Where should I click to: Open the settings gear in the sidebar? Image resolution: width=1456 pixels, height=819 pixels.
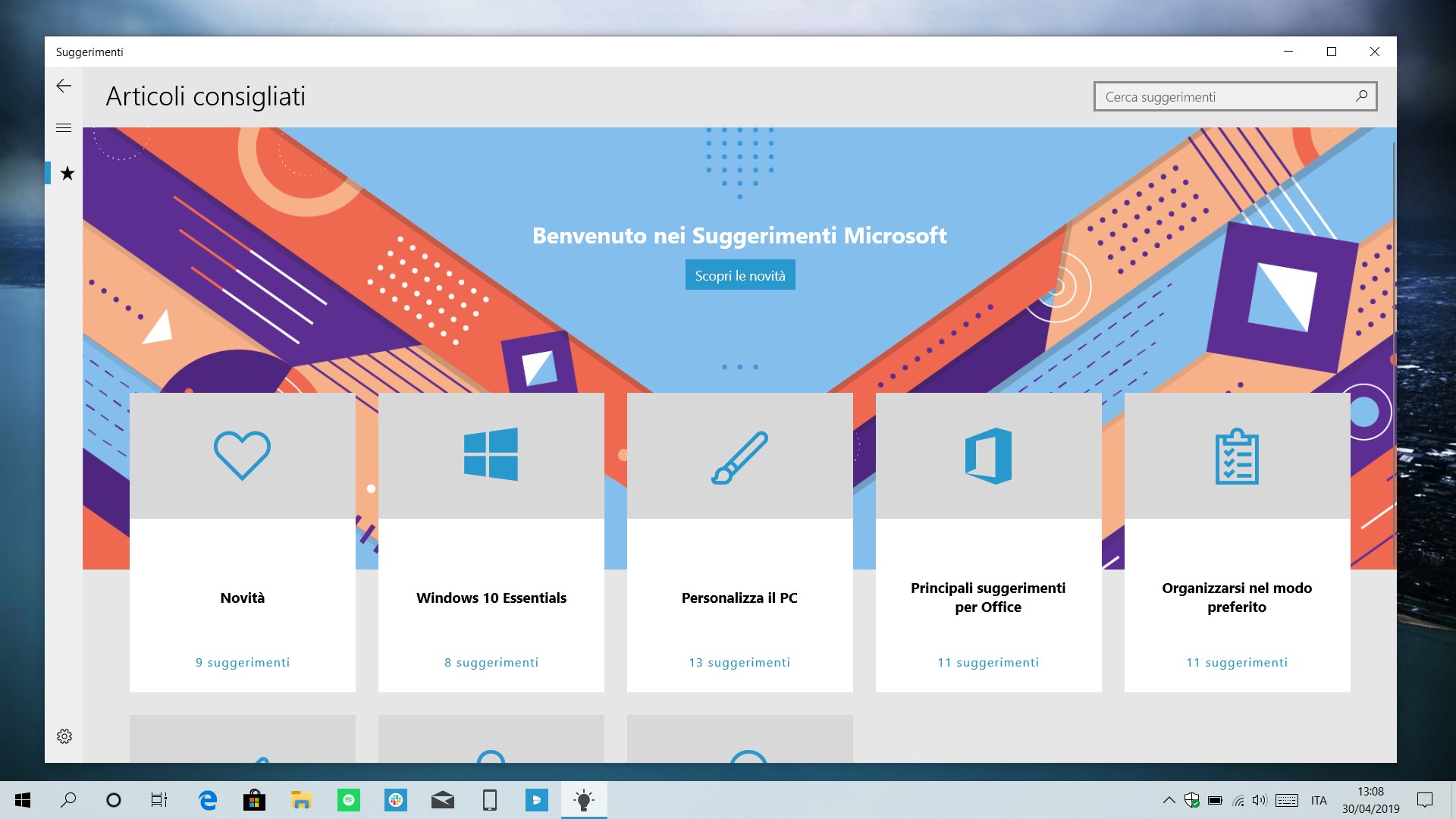pos(64,736)
